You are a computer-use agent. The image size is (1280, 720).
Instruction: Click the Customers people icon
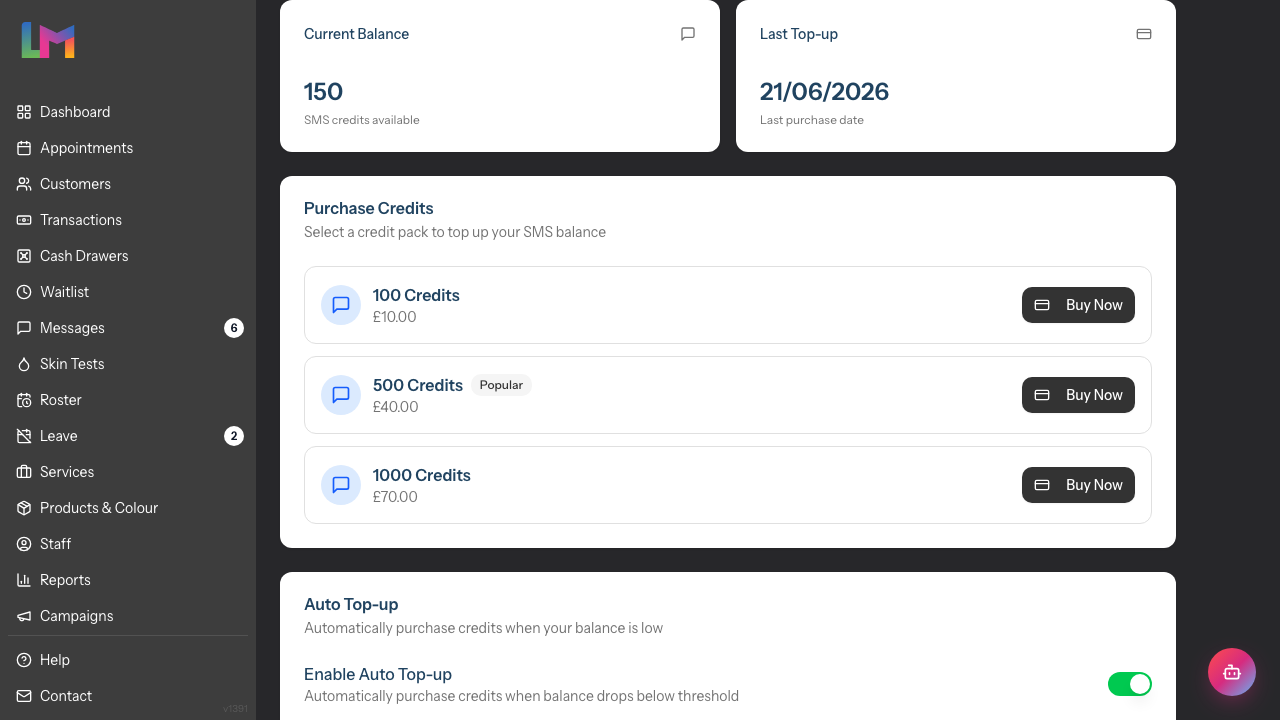coord(24,184)
